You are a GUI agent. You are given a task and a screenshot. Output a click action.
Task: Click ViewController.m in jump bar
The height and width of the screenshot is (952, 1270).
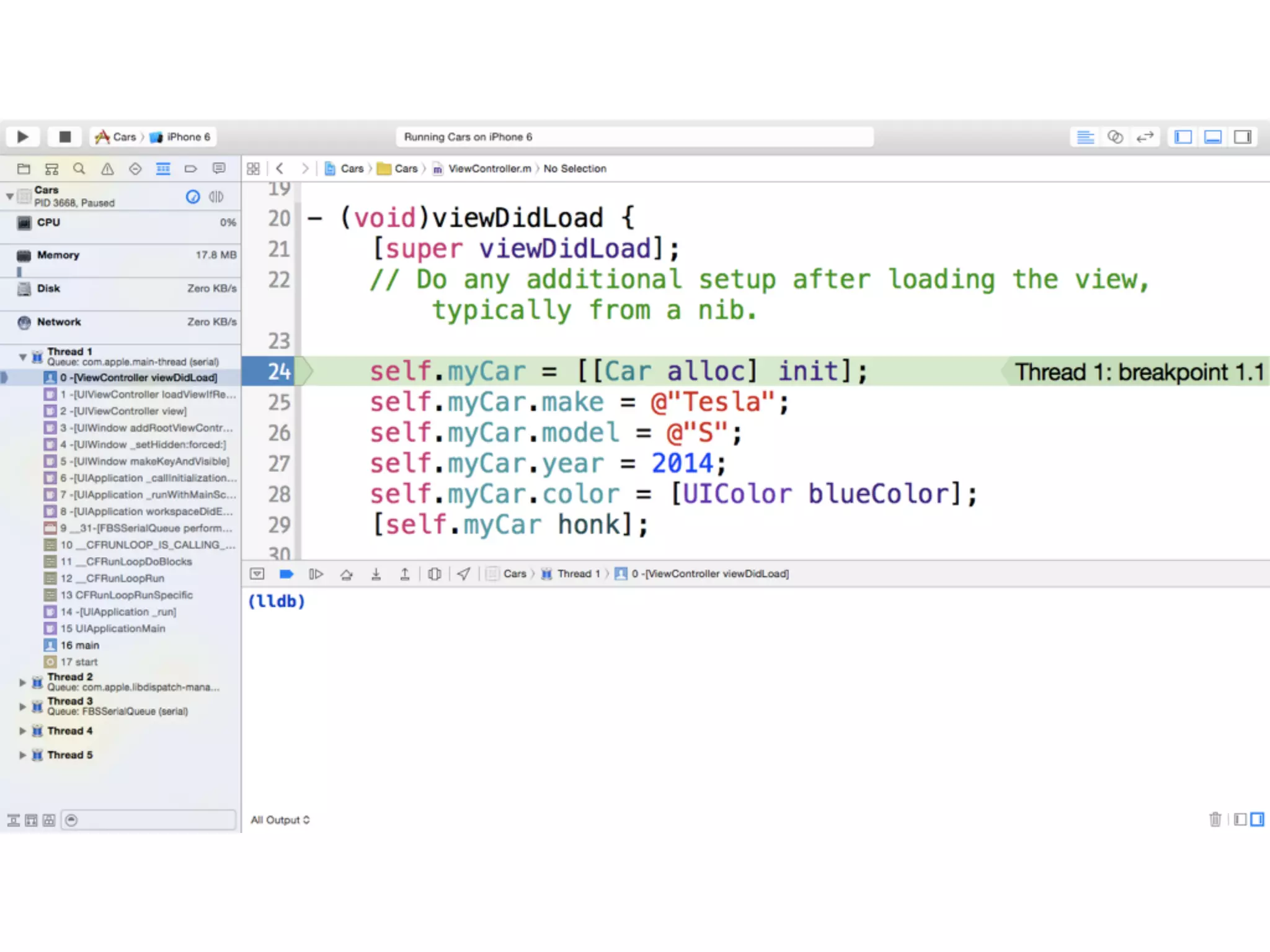coord(489,169)
